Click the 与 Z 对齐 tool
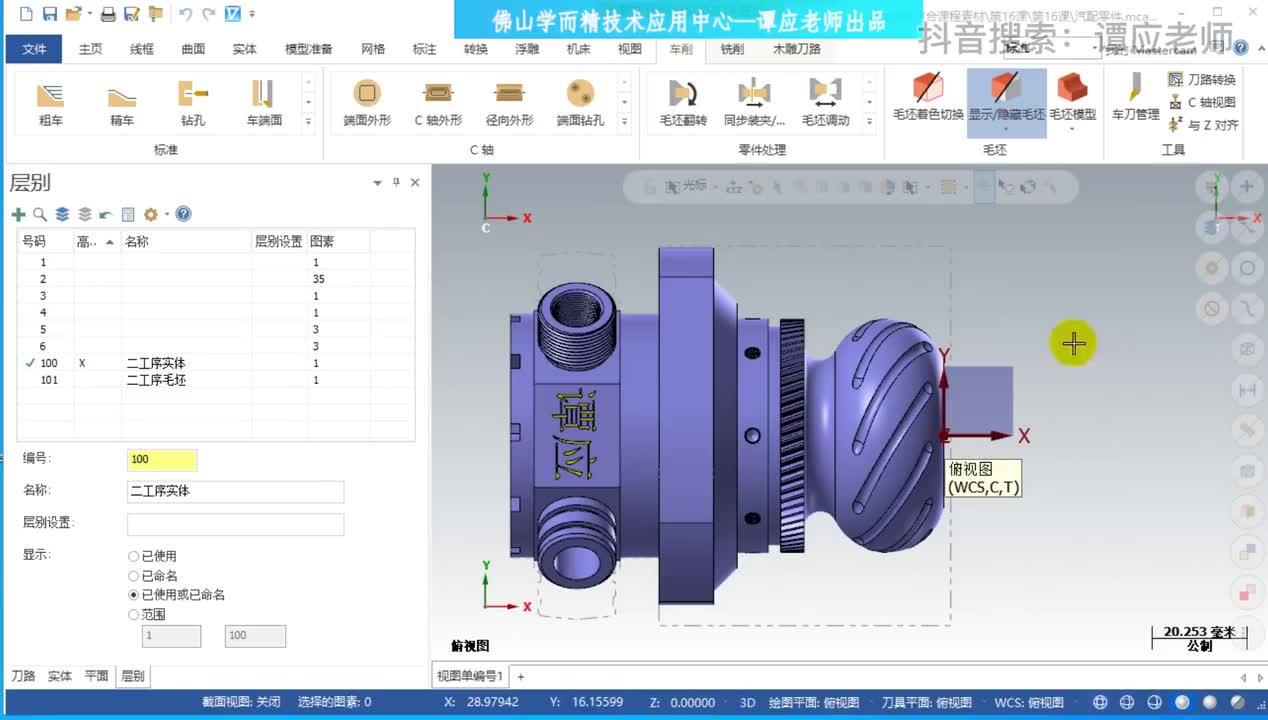 [1204, 125]
